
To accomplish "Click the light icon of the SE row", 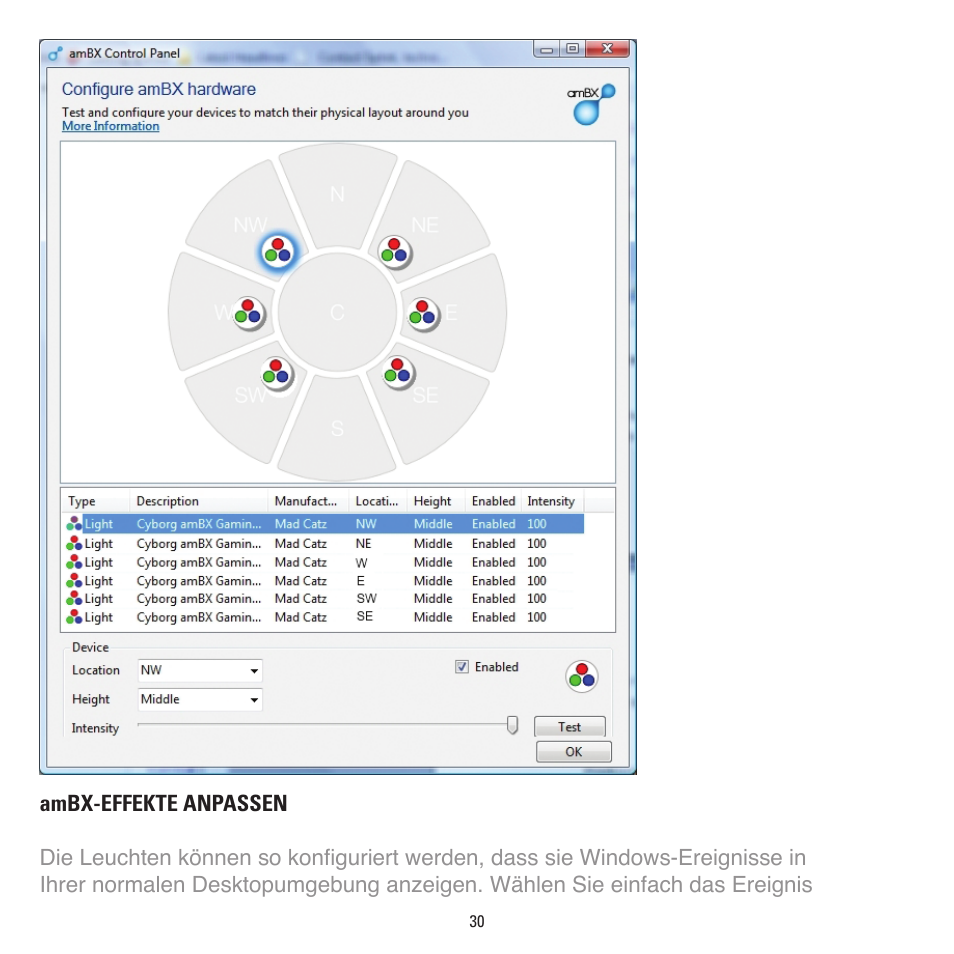I will pyautogui.click(x=74, y=617).
